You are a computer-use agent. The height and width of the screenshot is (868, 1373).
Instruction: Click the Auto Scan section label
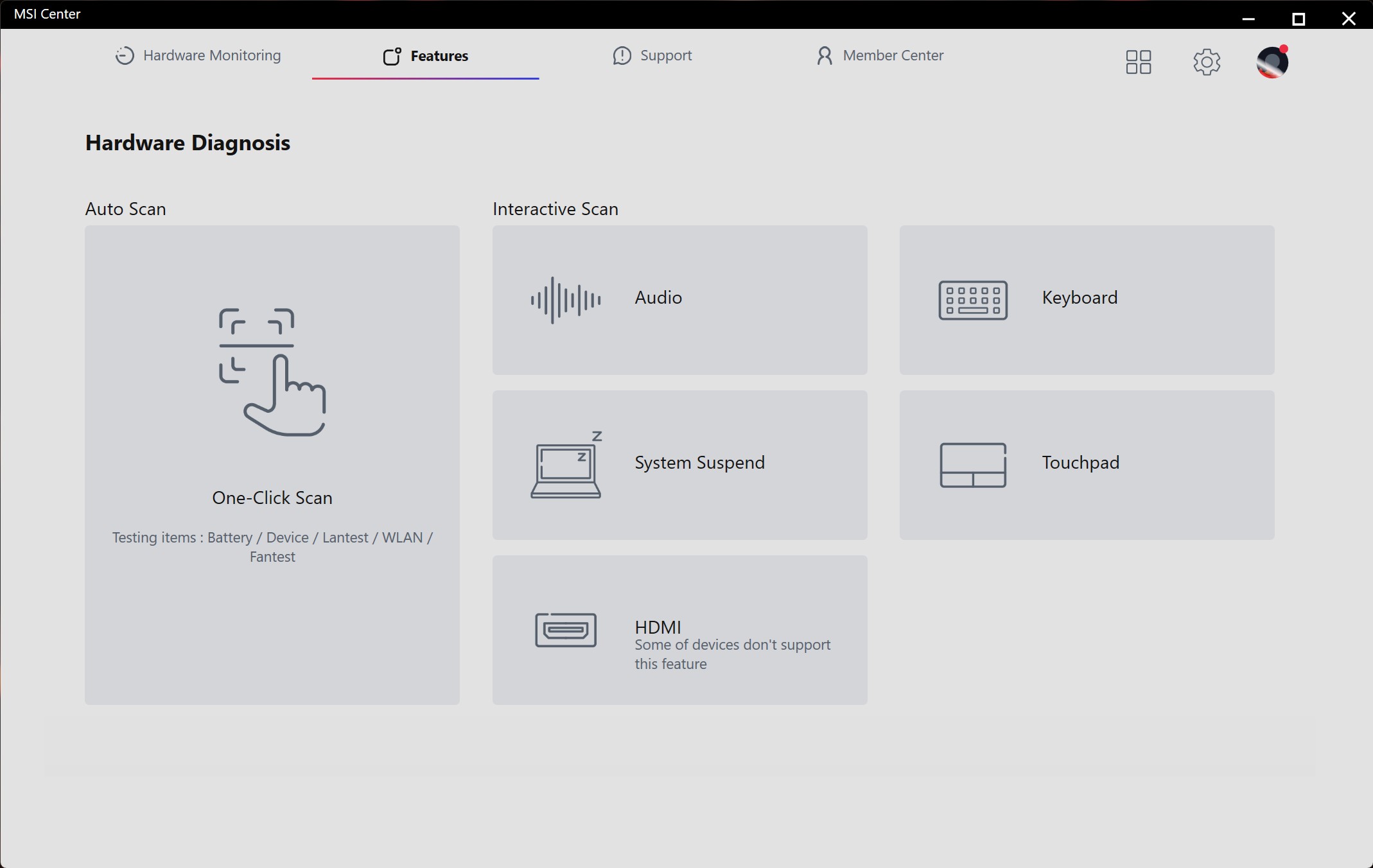pos(125,209)
